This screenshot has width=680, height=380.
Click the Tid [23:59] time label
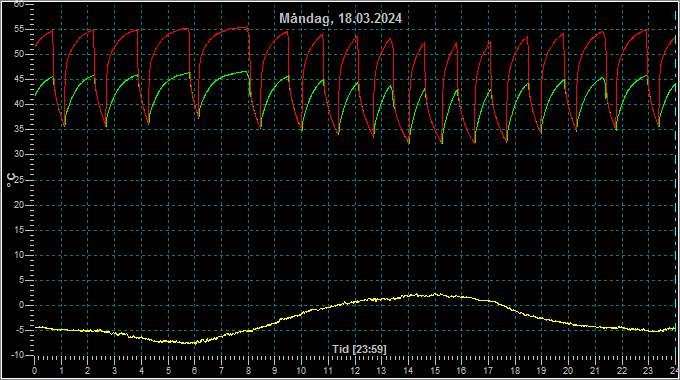click(359, 349)
